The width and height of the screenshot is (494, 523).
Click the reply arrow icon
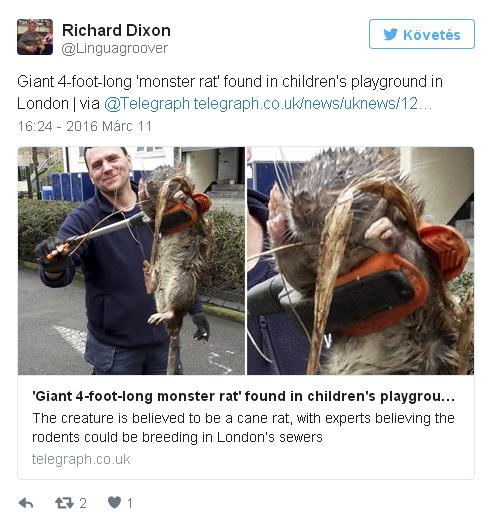click(26, 503)
